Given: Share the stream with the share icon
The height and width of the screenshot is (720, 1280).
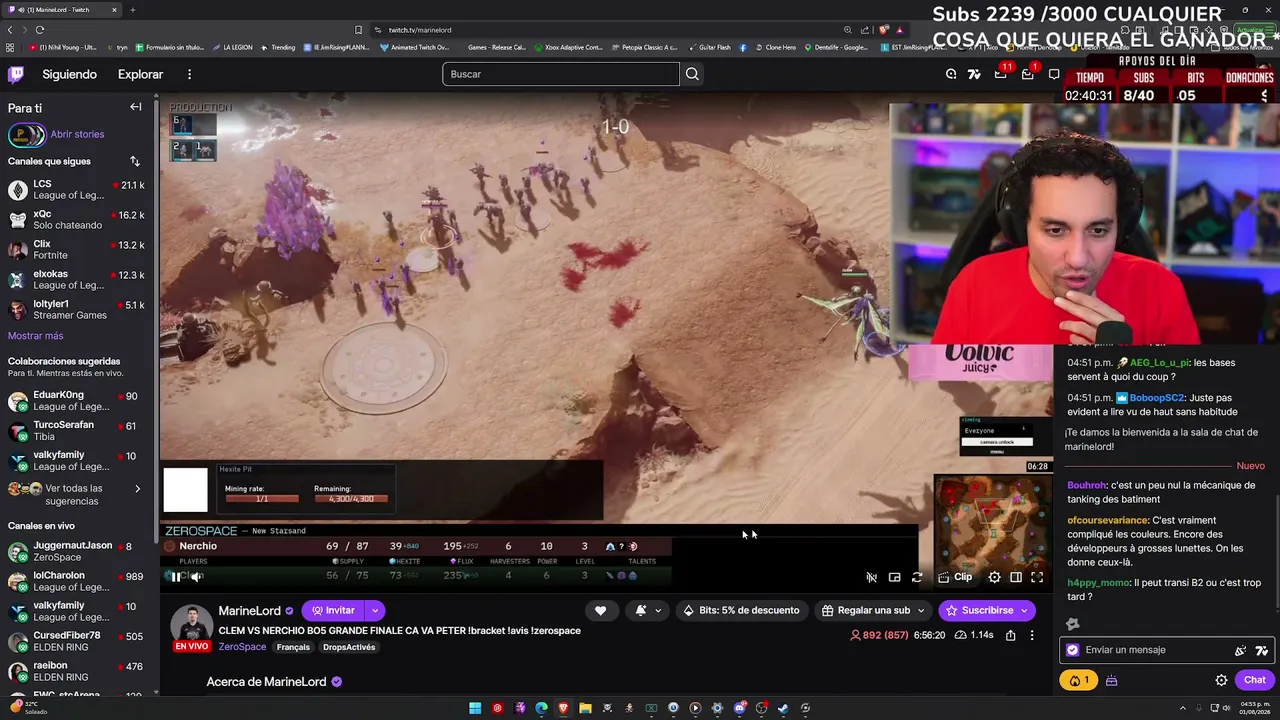Looking at the screenshot, I should 1010,635.
